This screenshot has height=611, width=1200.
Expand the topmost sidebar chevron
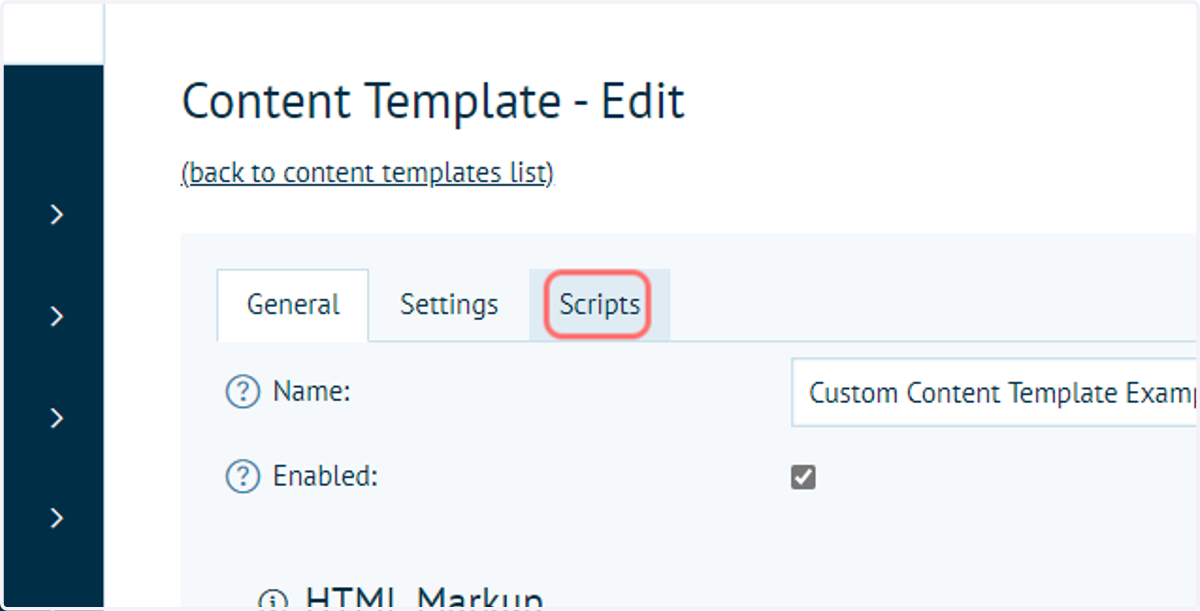click(57, 214)
